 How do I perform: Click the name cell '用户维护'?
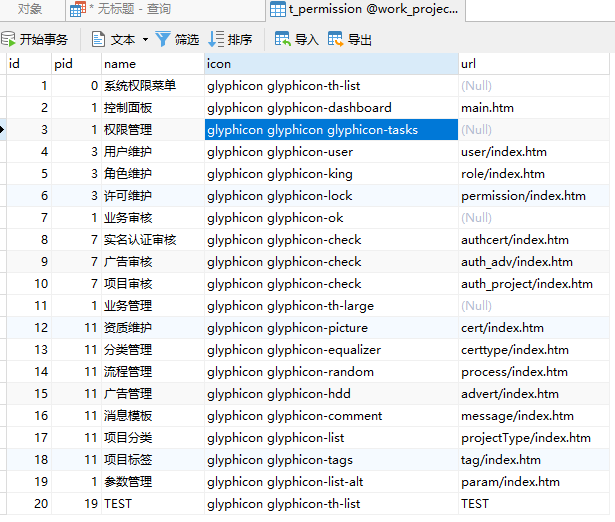point(128,152)
